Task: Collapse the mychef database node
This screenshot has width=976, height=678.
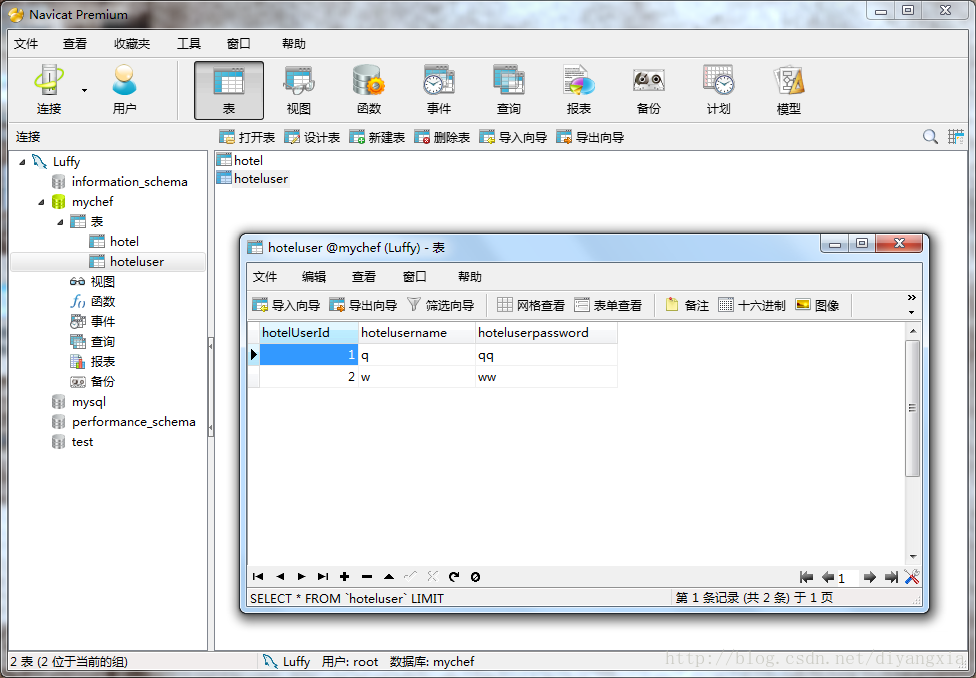Action: click(41, 202)
